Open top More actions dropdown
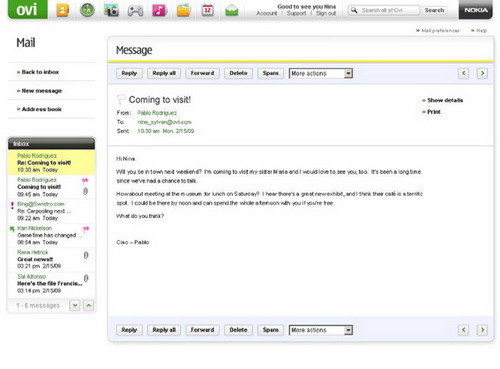 (321, 73)
